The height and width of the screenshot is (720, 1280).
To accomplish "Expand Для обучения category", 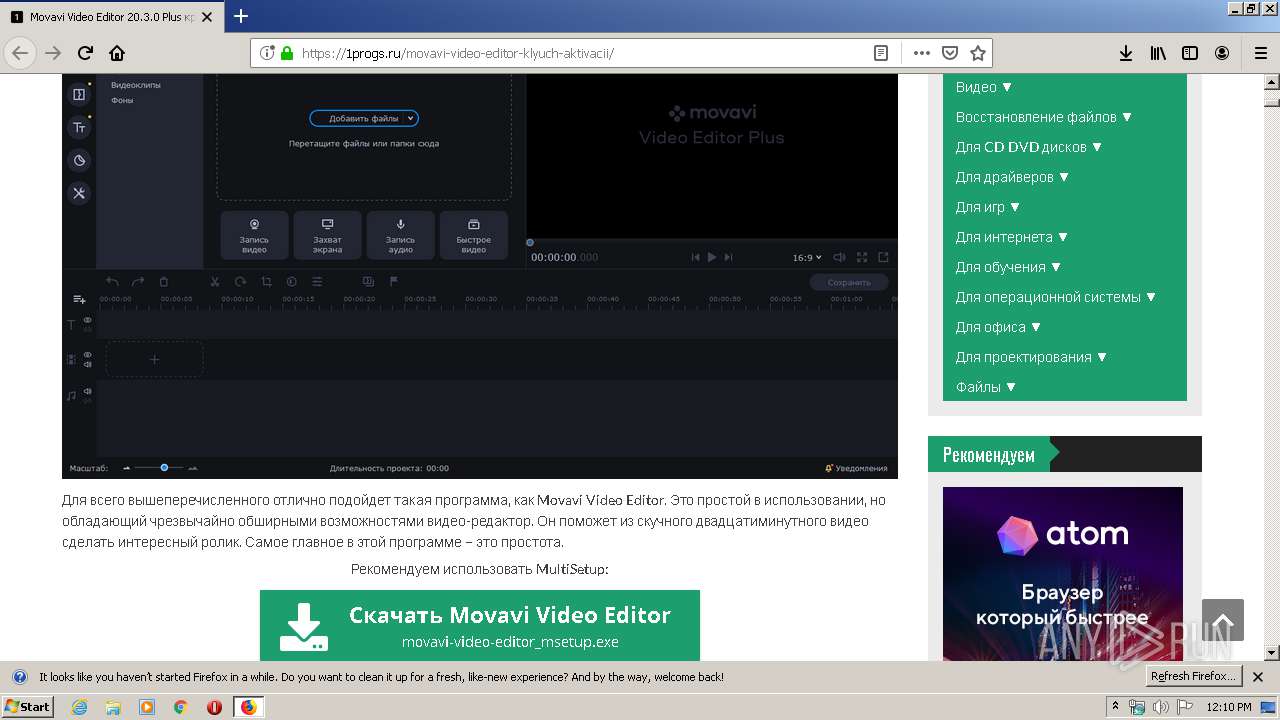I will coord(1008,267).
